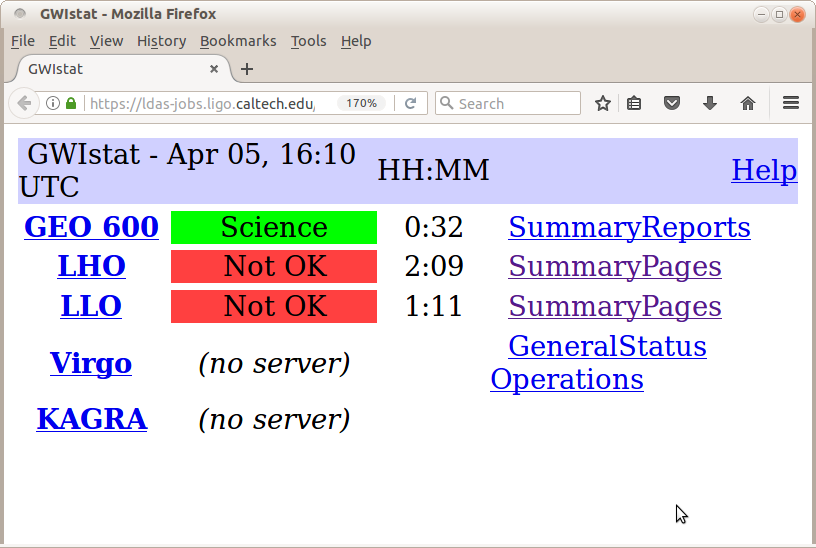Click the URL address field
Screen dimensions: 816x548
click(202, 103)
